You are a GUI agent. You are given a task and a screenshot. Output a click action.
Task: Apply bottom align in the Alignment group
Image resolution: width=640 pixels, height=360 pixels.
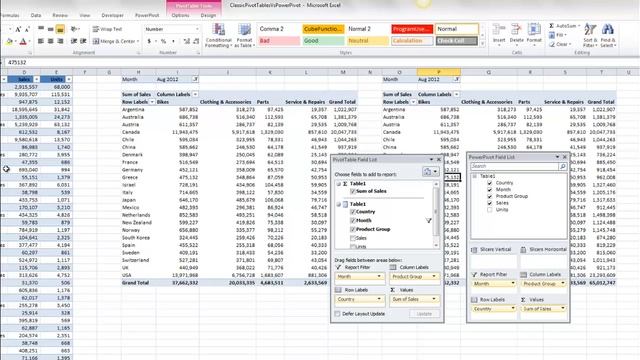click(x=60, y=29)
